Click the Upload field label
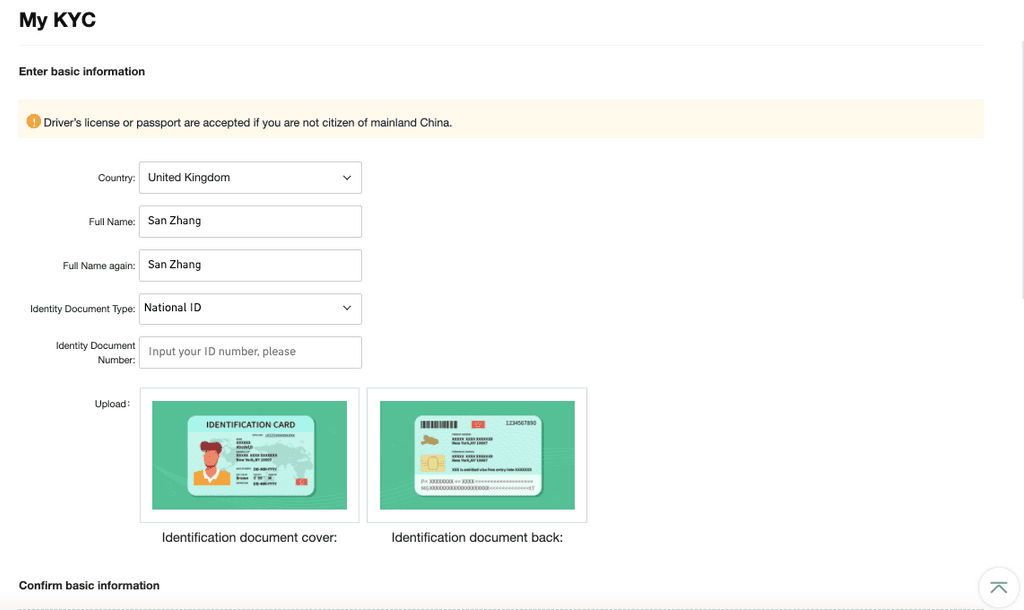 pos(112,404)
